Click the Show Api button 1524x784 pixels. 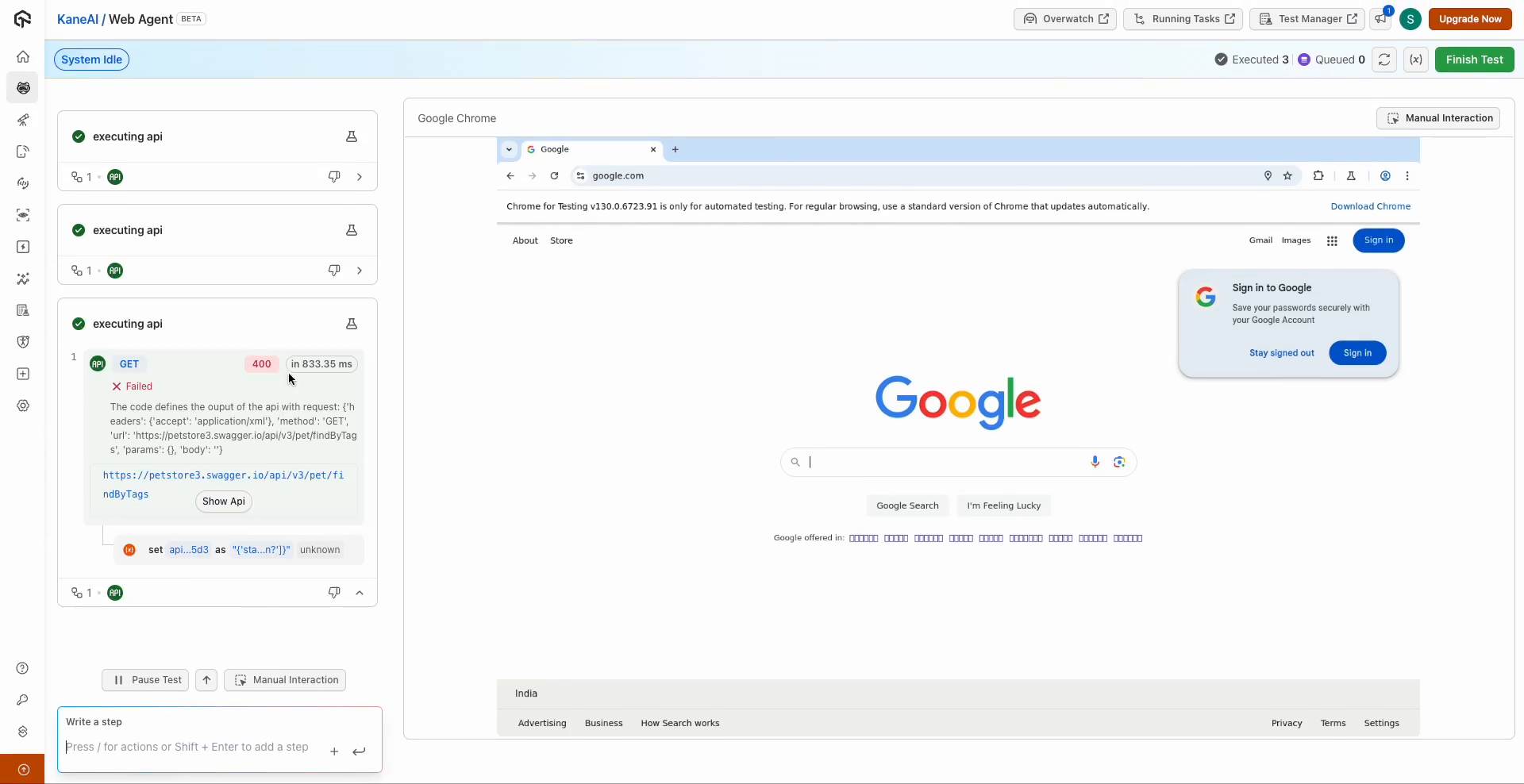pos(223,502)
